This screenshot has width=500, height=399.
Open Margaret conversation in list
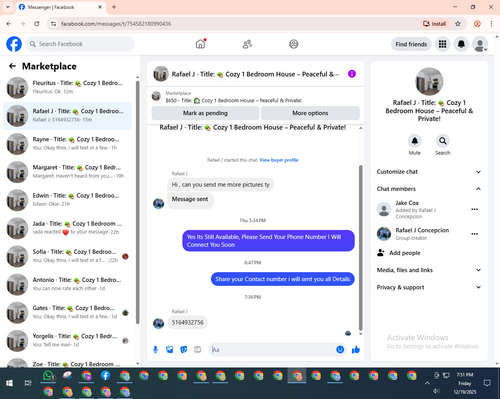click(68, 172)
